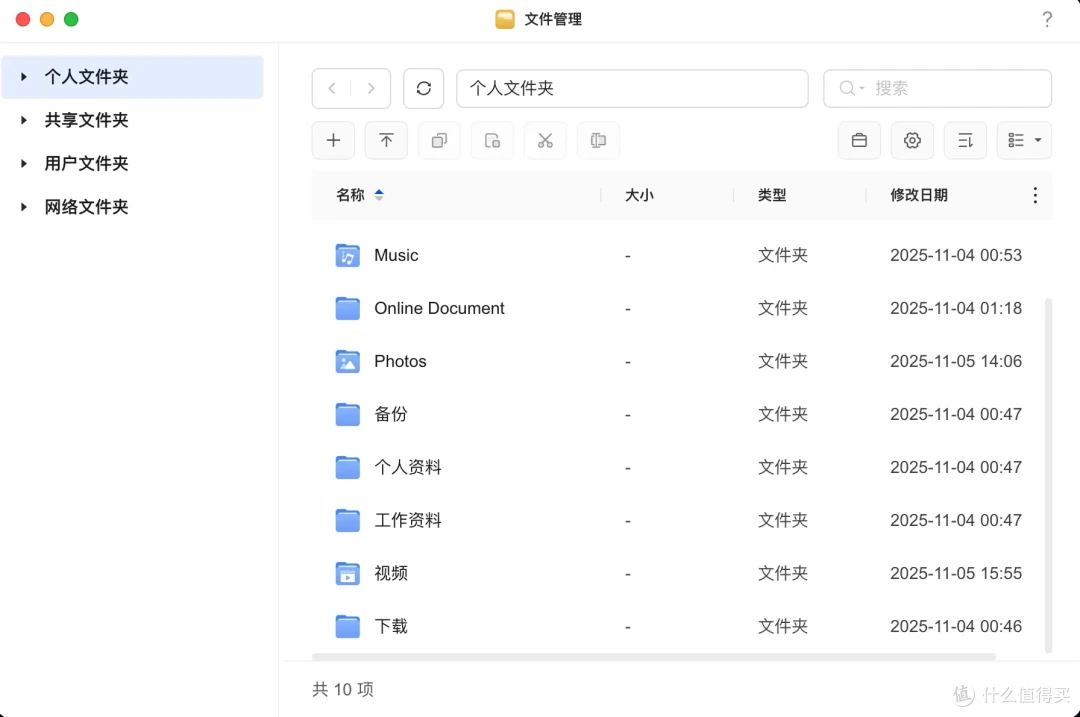Expand the 网络文件夹 tree node arrow
This screenshot has width=1080, height=717.
point(24,207)
